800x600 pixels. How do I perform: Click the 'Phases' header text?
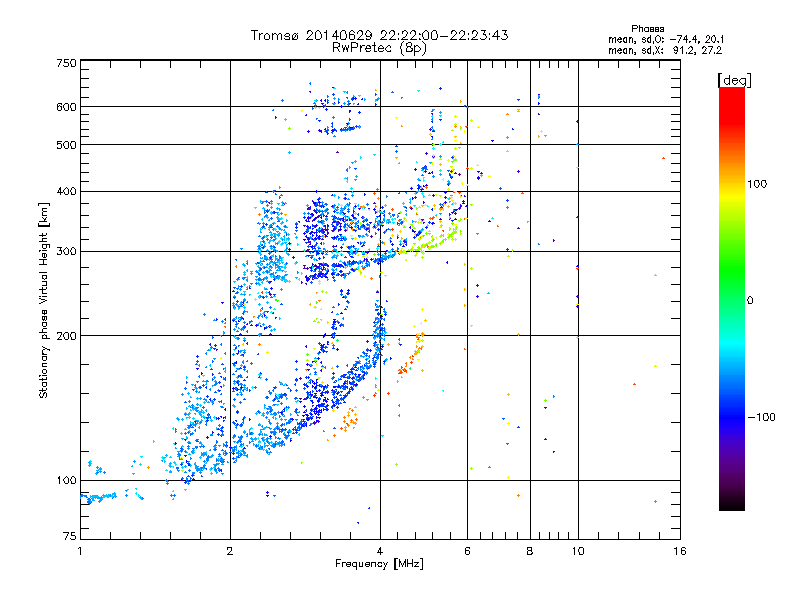647,29
